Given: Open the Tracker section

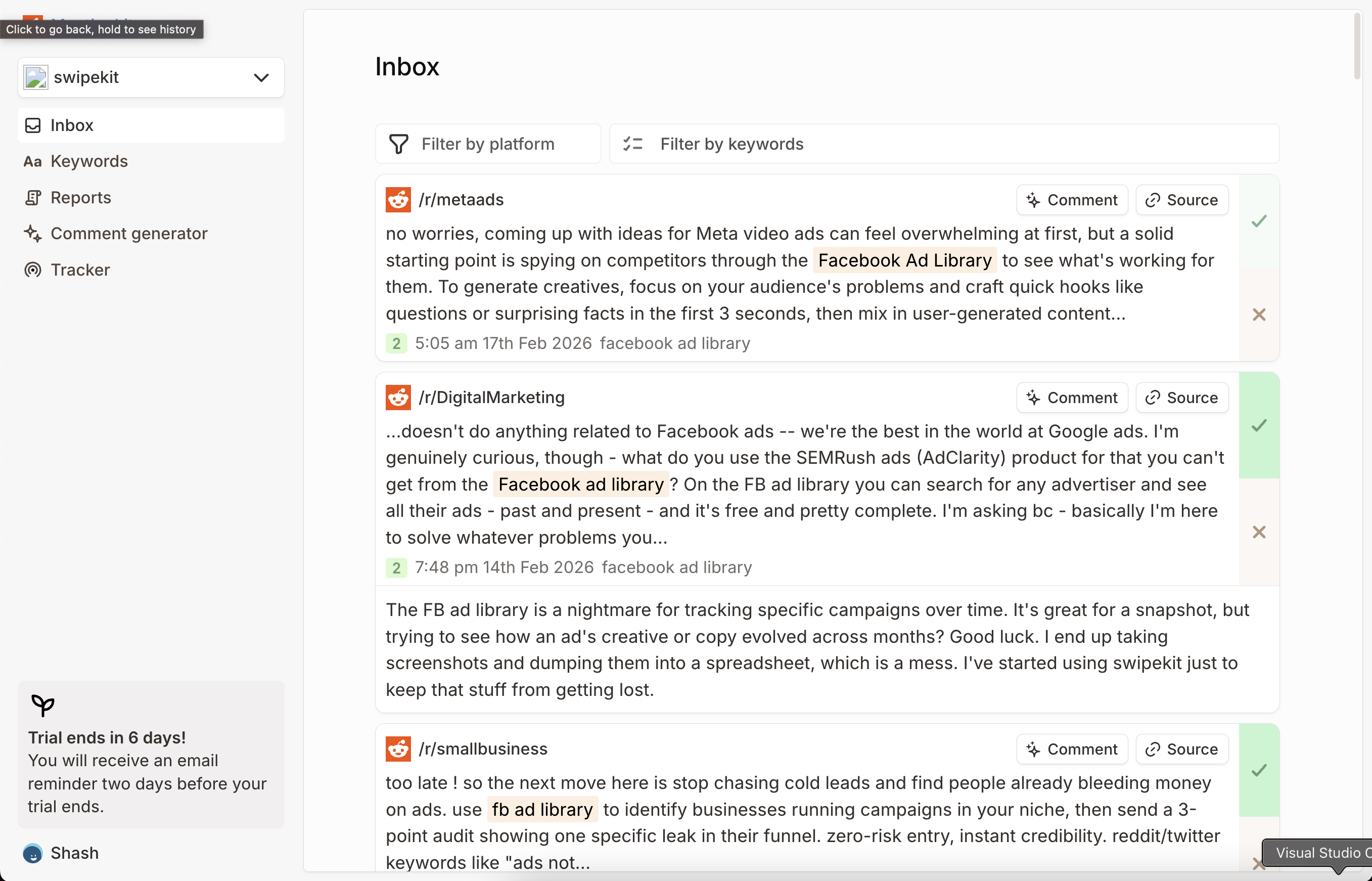Looking at the screenshot, I should (x=79, y=270).
